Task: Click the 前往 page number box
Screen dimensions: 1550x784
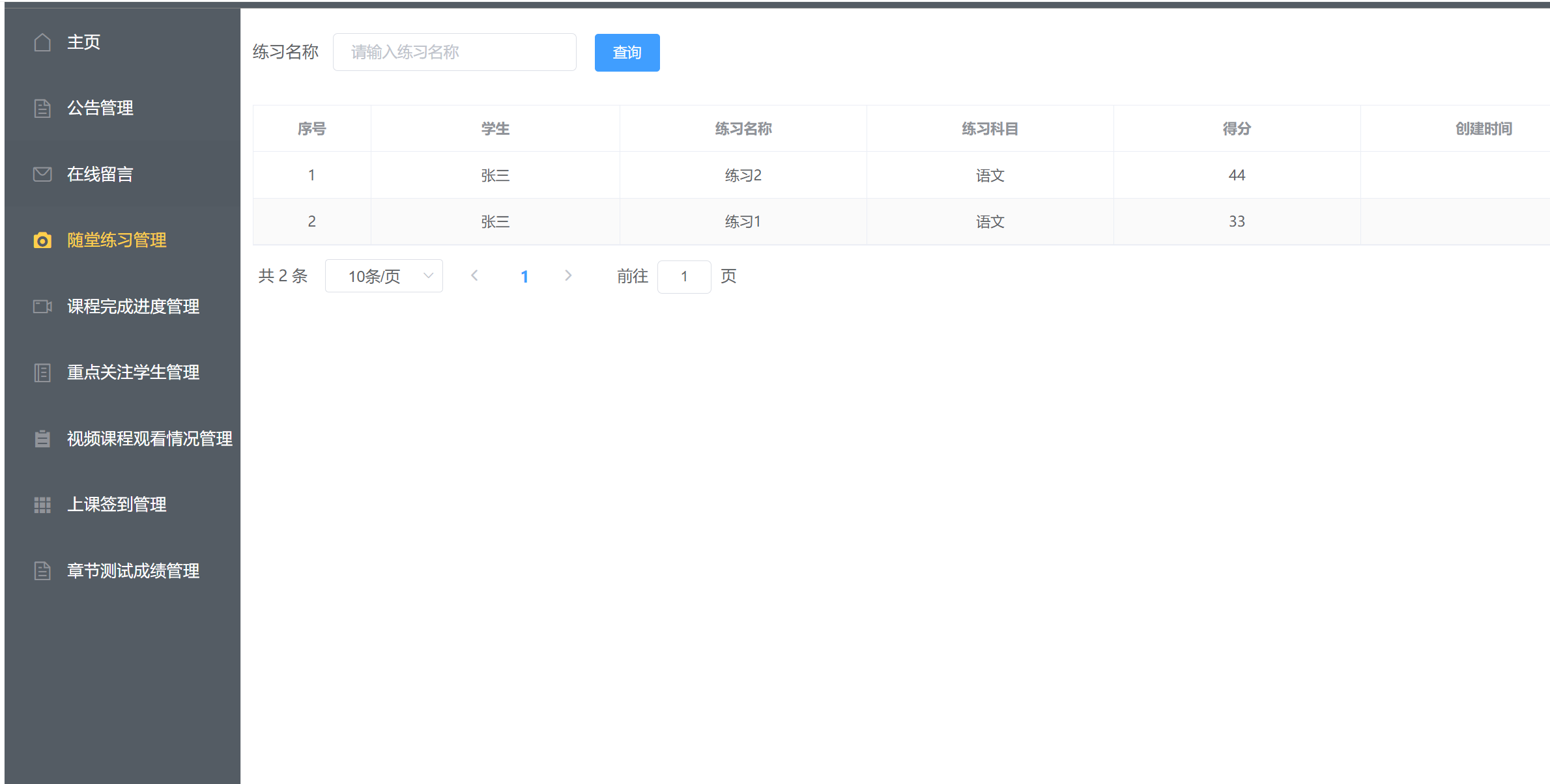Action: point(684,276)
